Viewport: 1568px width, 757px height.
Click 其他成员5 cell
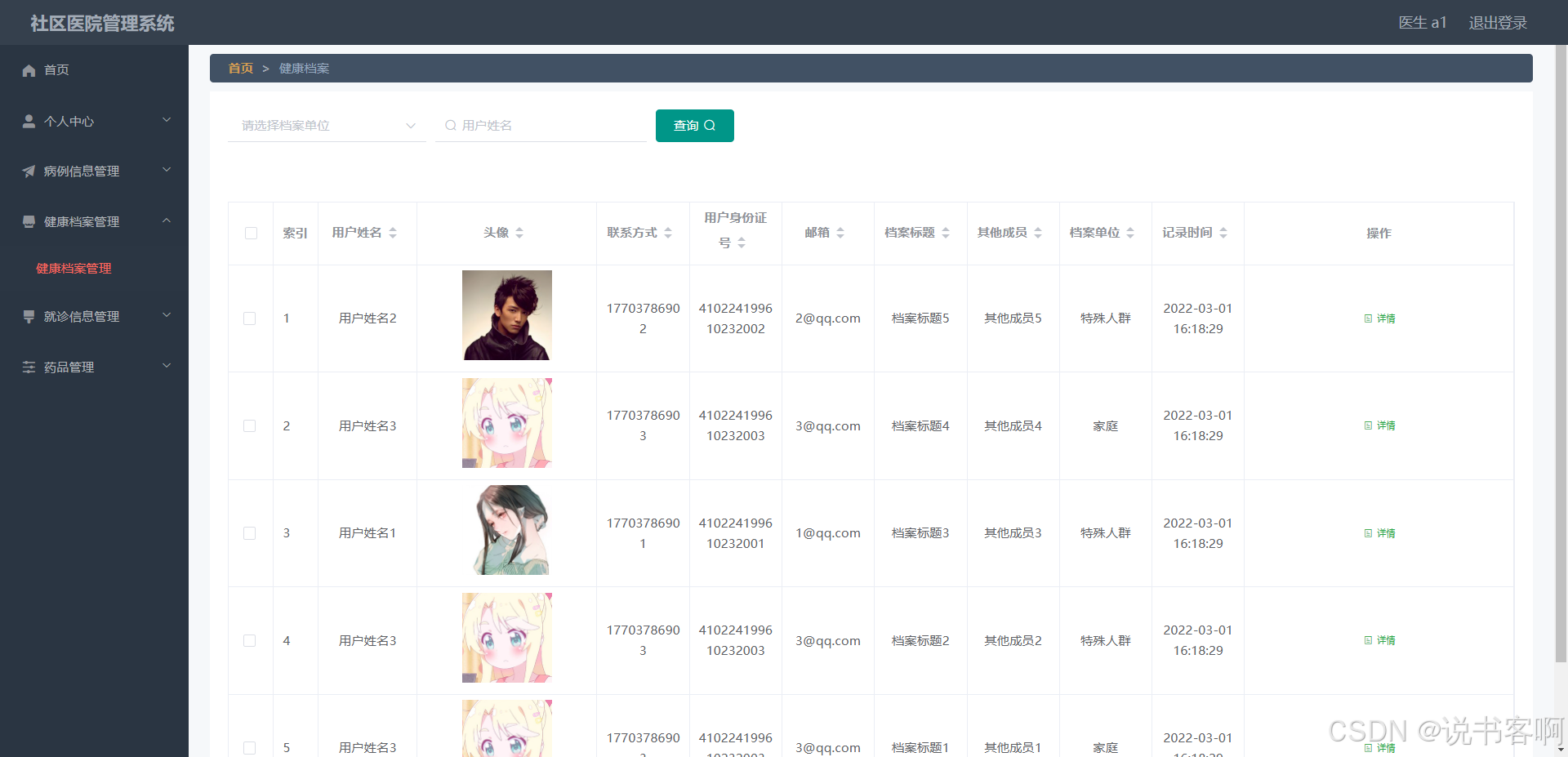pyautogui.click(x=1013, y=318)
